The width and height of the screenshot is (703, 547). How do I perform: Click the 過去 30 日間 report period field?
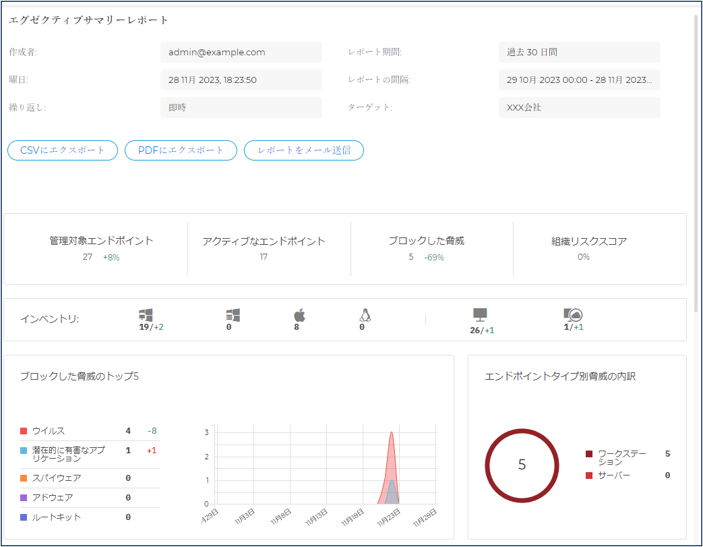tap(579, 52)
